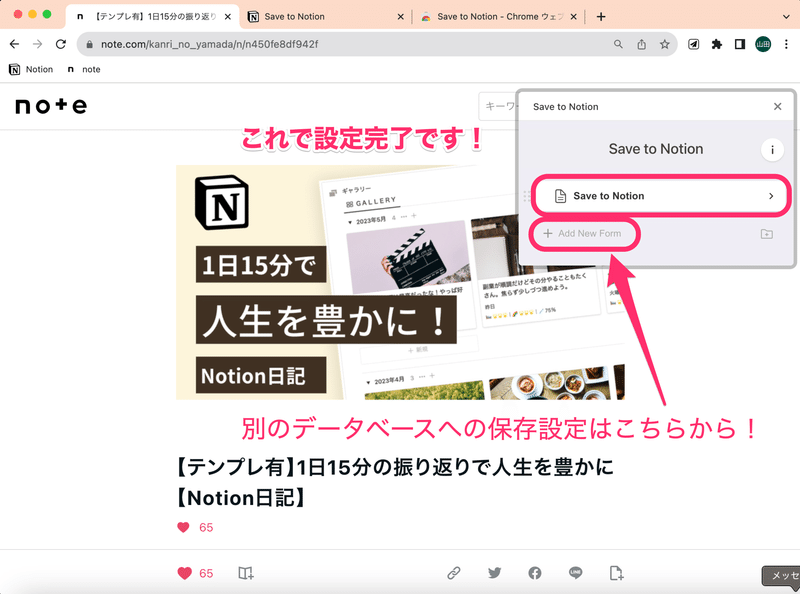Share the article on Twitter
The width and height of the screenshot is (800, 594).
coord(494,573)
